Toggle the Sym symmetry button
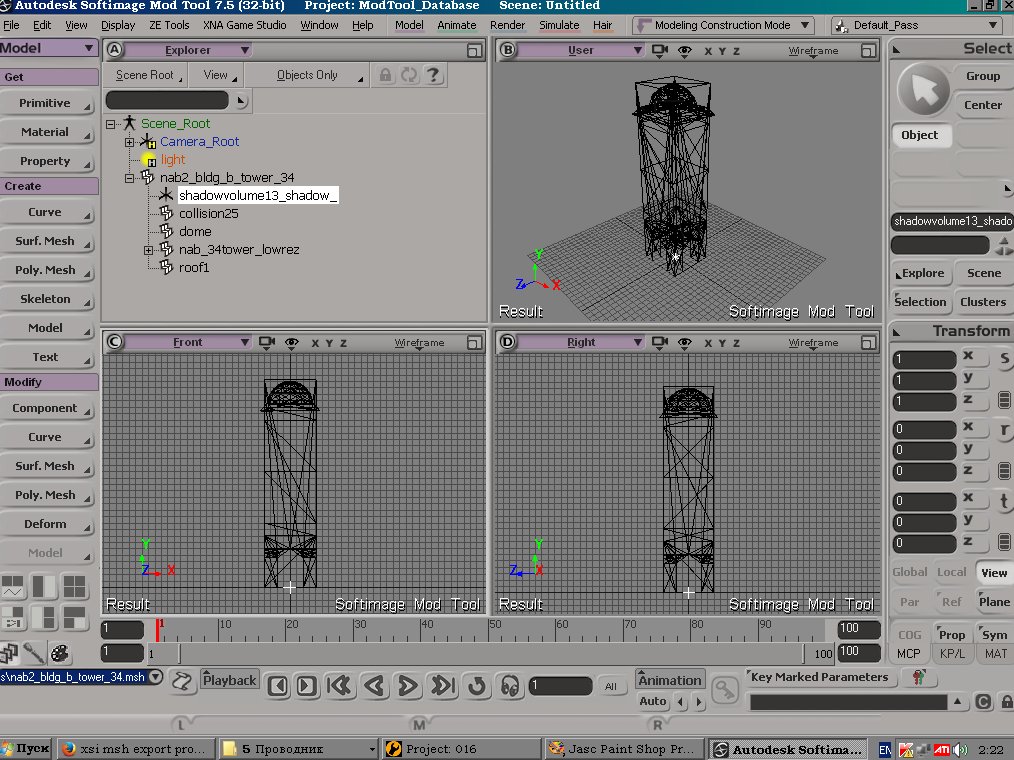Screen dimensions: 1014x760 pyautogui.click(x=995, y=635)
